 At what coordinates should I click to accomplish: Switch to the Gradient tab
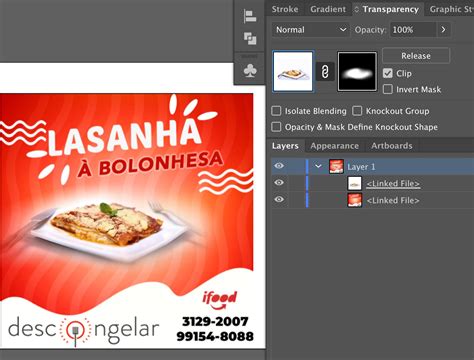328,9
